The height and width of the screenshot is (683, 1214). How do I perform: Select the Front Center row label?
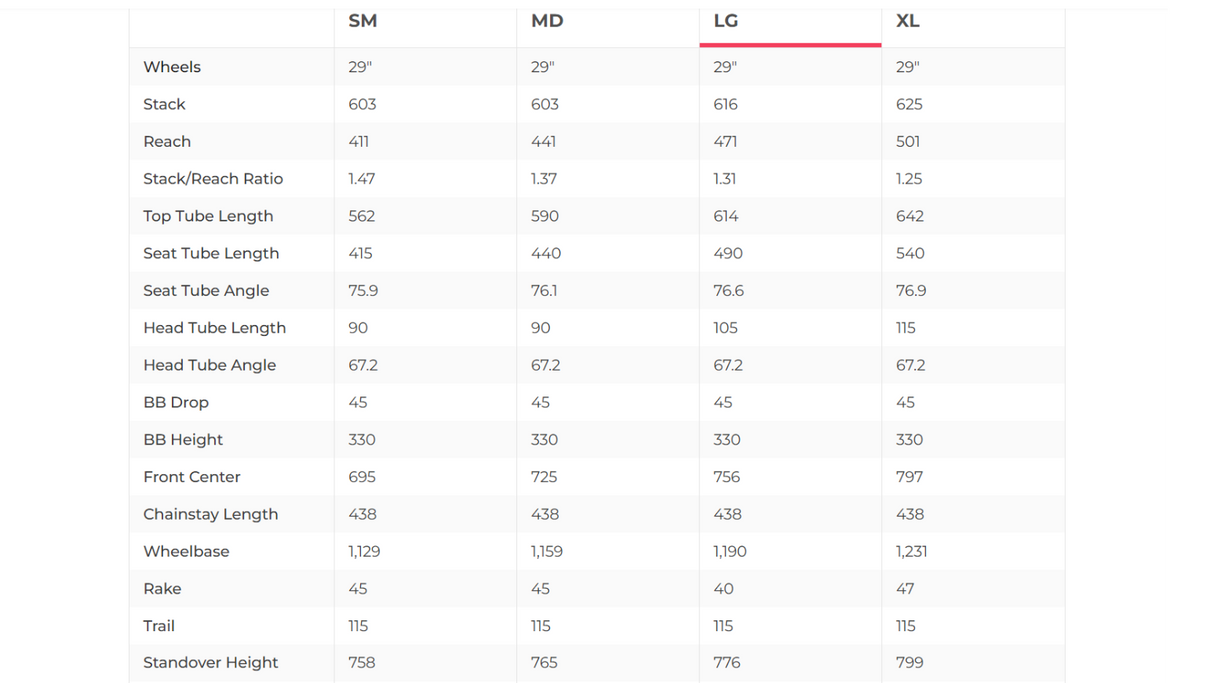[x=192, y=477]
